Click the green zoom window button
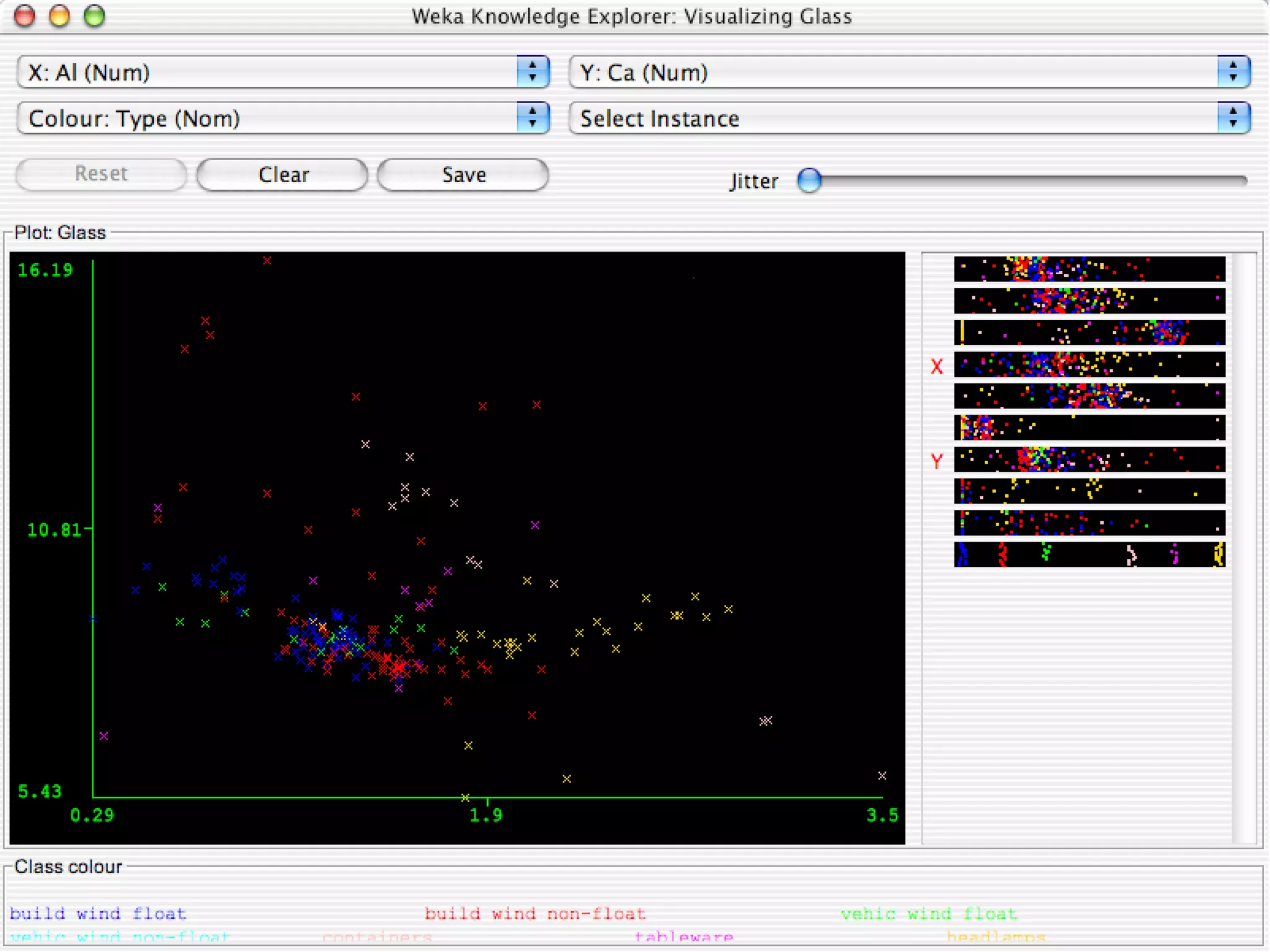Viewport: 1270px width, 952px height. coord(94,16)
